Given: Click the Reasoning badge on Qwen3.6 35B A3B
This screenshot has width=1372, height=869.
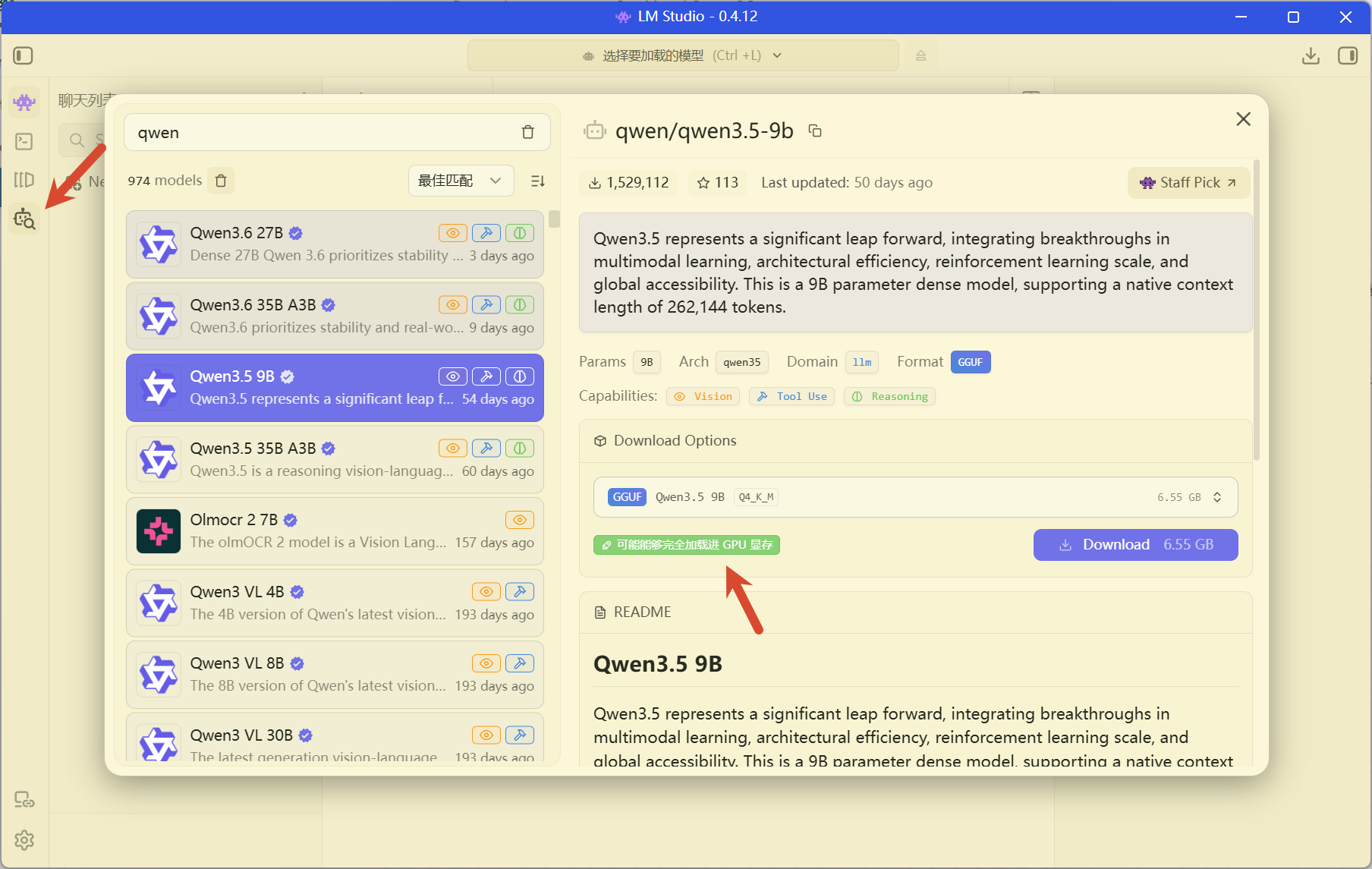Looking at the screenshot, I should pos(520,305).
